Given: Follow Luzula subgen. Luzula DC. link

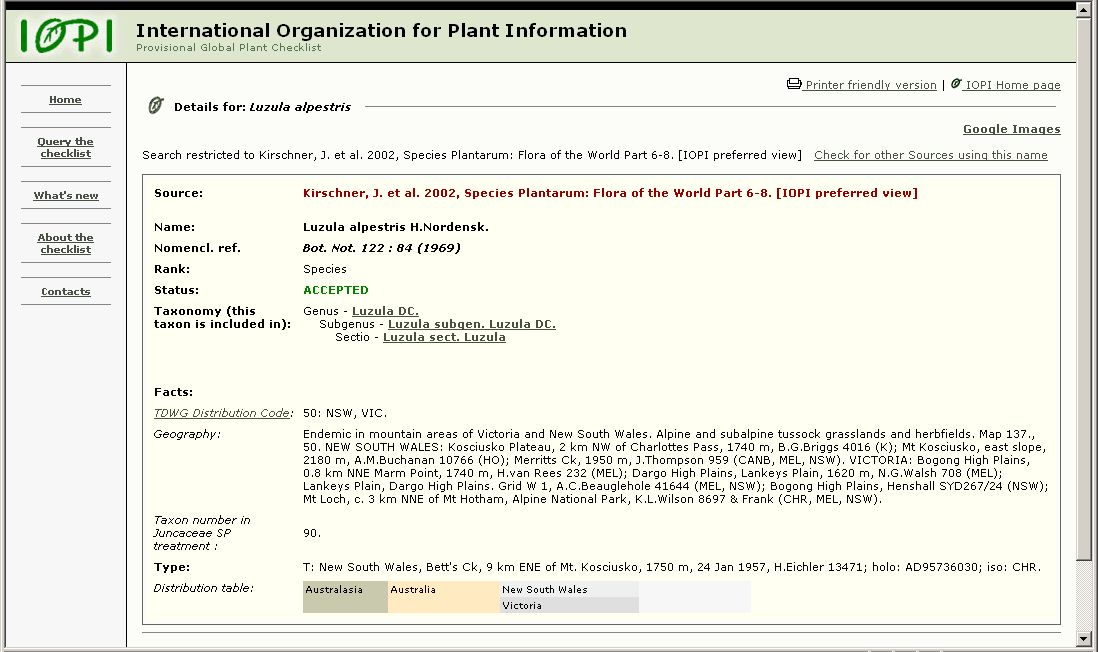Looking at the screenshot, I should 471,324.
